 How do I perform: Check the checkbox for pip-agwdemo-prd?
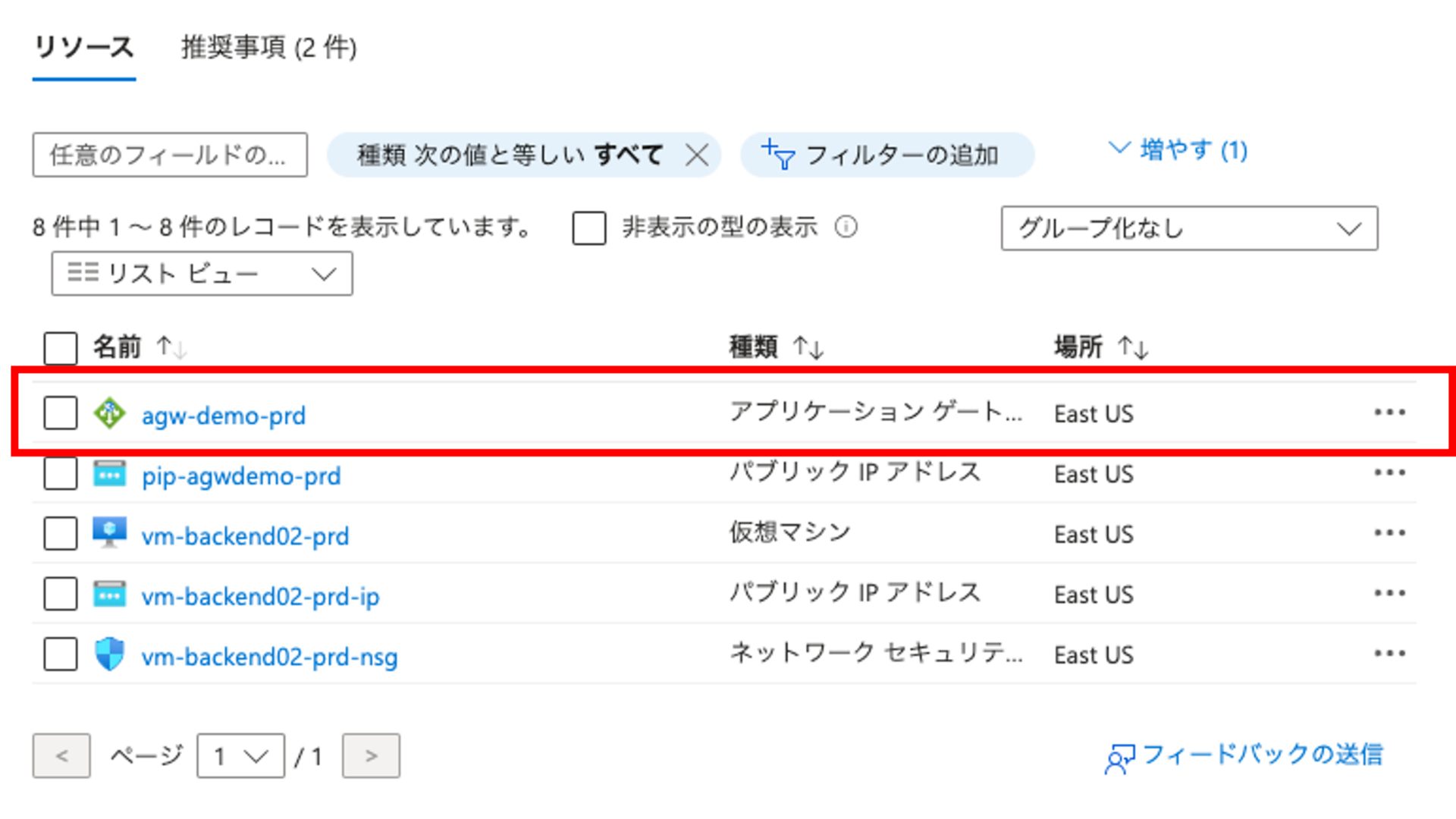[60, 473]
